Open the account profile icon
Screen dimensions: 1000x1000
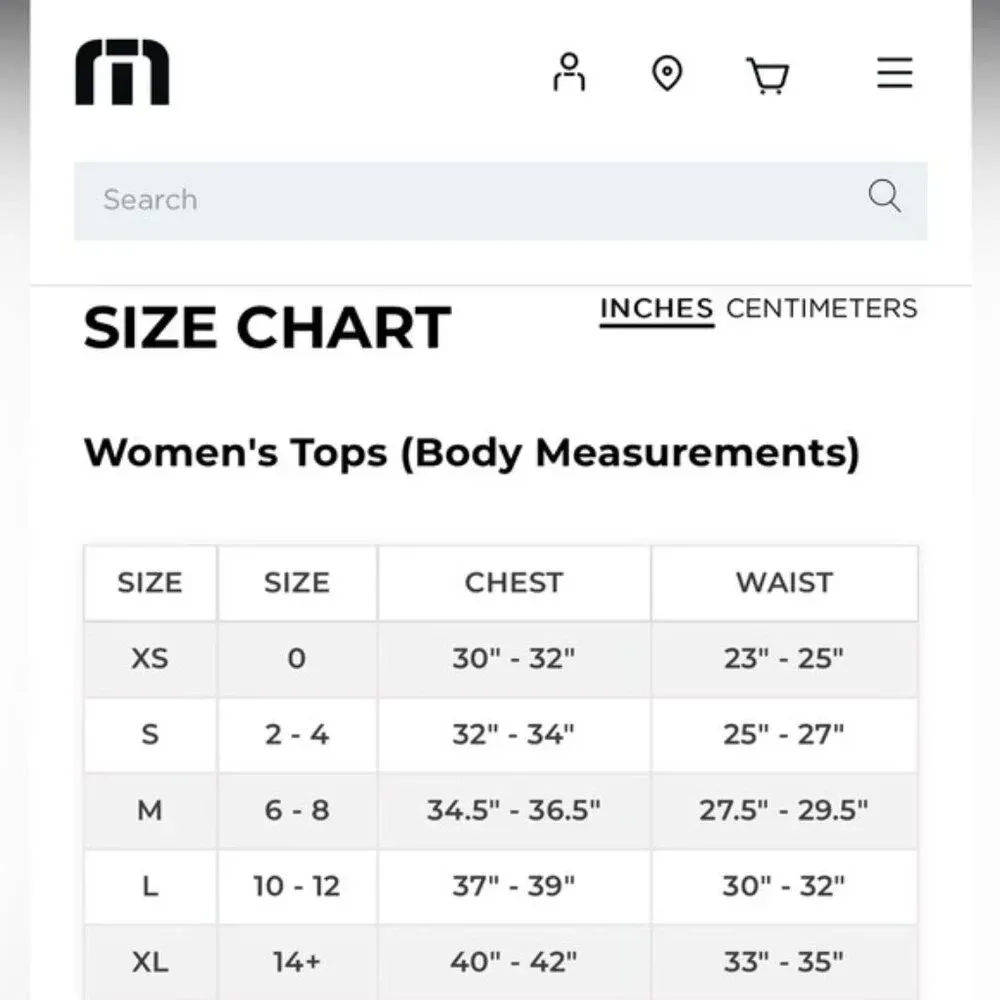[x=568, y=73]
